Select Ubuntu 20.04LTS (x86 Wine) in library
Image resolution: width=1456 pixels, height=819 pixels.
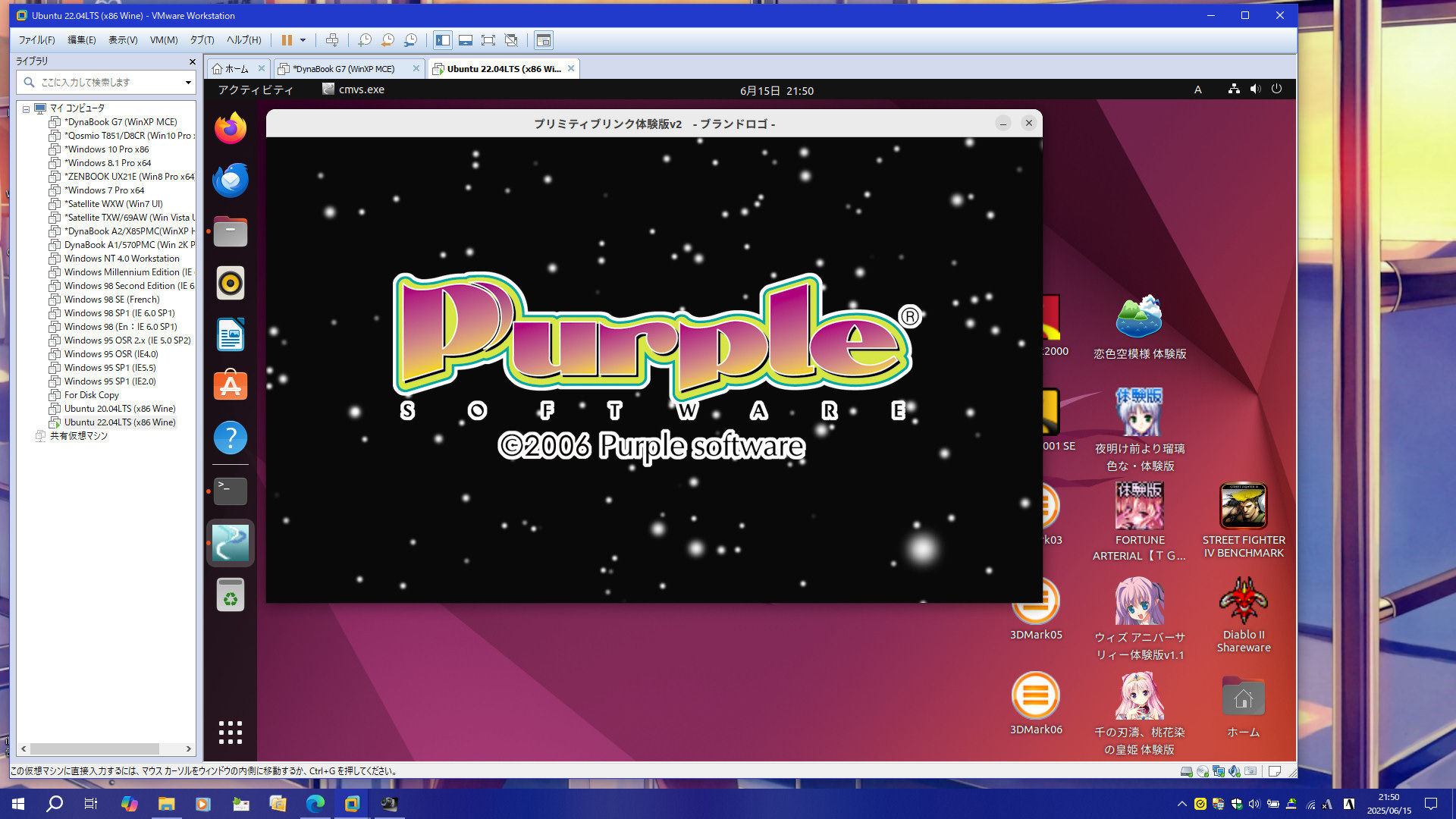tap(120, 409)
